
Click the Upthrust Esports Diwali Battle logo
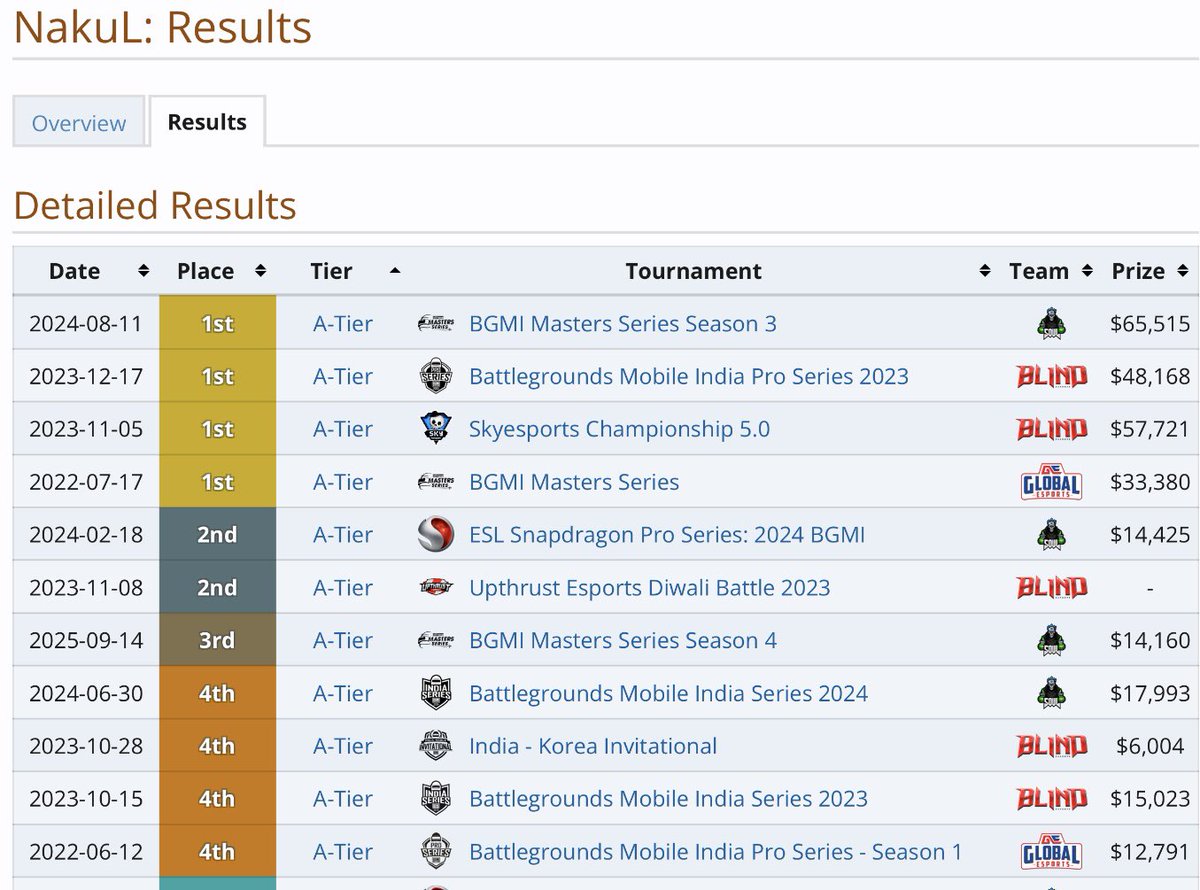click(x=436, y=588)
